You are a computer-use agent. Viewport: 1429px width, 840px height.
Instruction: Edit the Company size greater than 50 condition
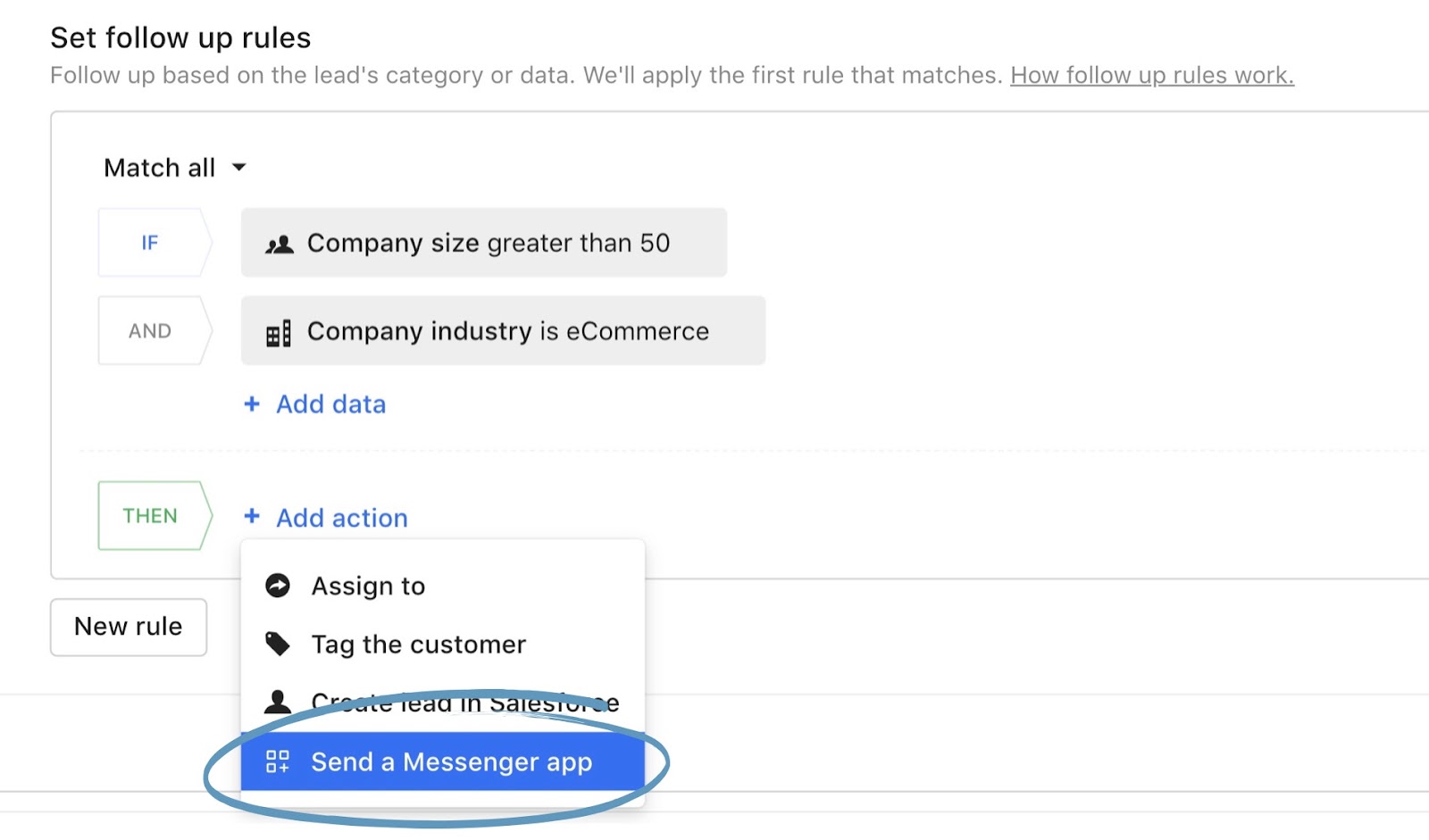488,243
